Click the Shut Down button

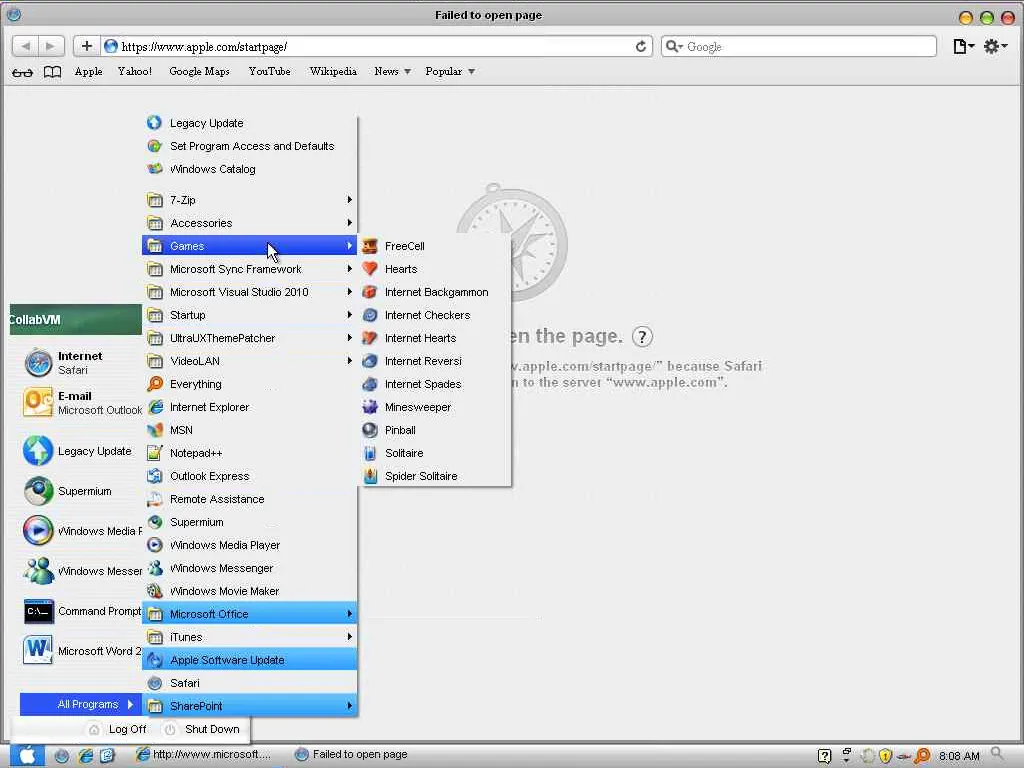(x=202, y=729)
